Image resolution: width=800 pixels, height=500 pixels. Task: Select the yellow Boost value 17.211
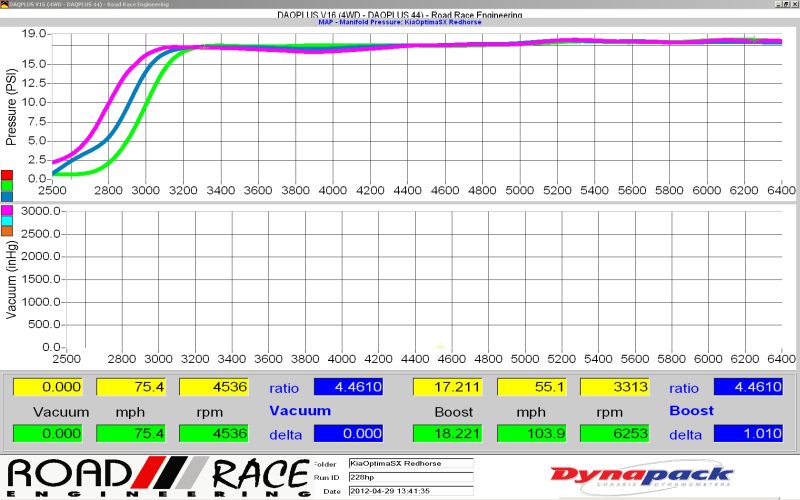pos(447,387)
